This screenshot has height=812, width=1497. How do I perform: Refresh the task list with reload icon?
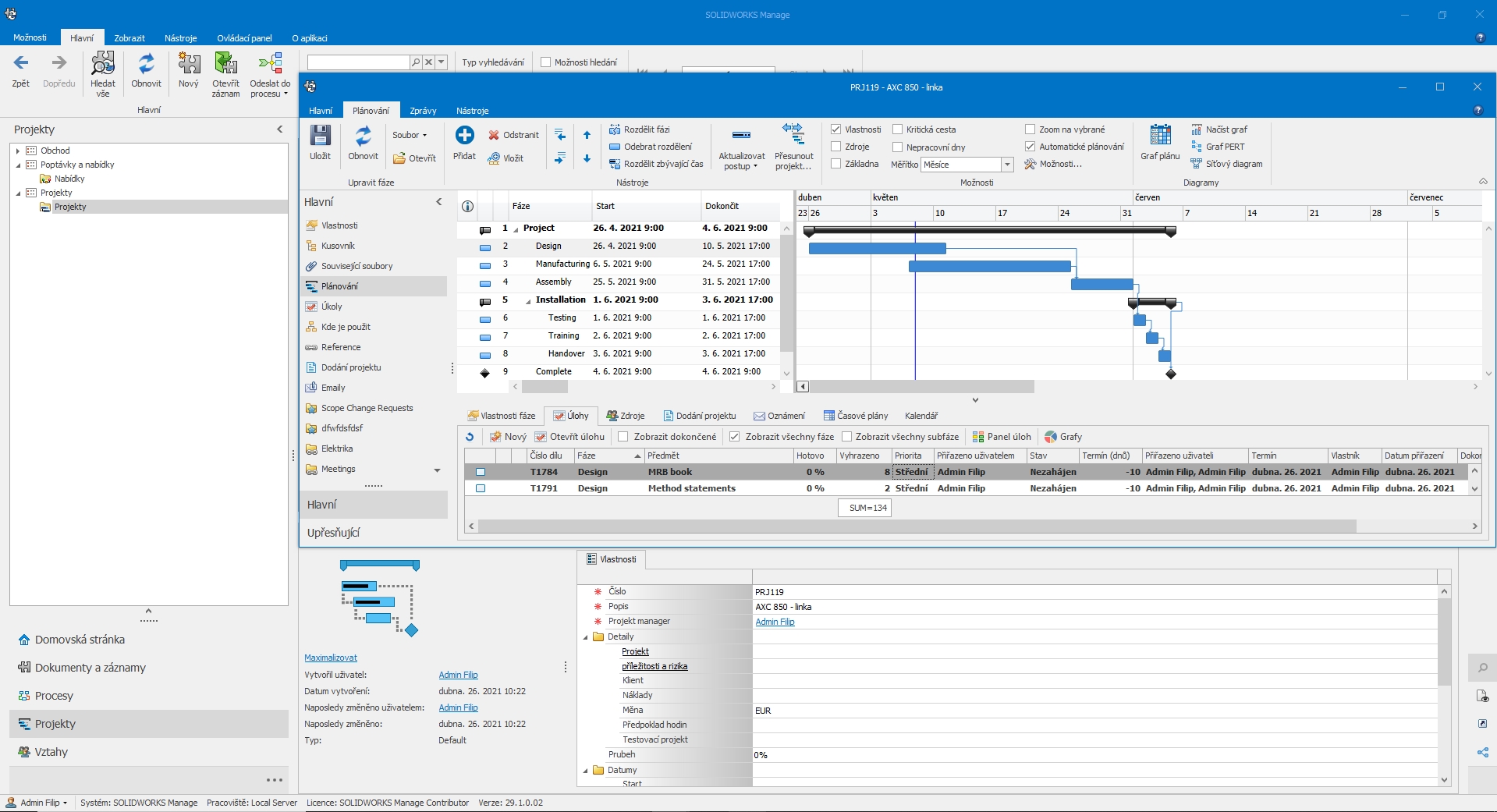(x=470, y=437)
